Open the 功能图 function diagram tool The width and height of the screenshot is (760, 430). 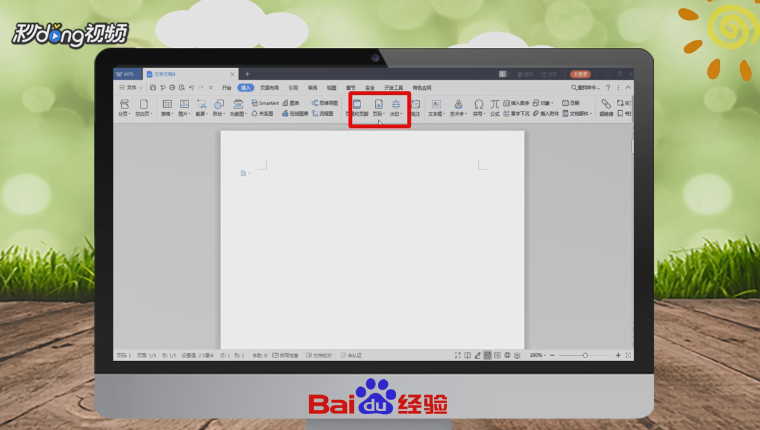[x=238, y=108]
